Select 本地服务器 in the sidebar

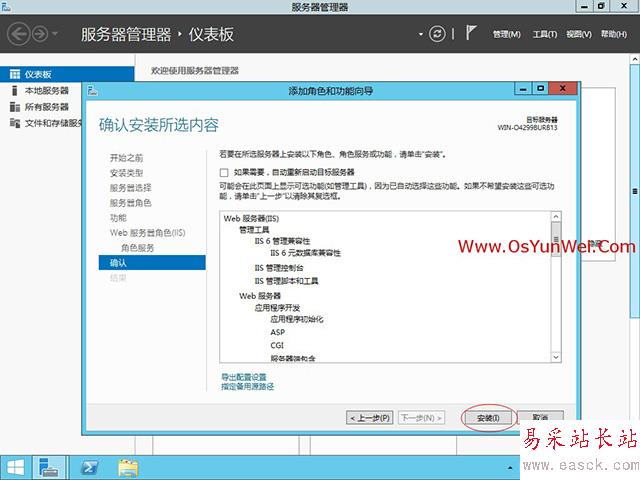tap(47, 91)
